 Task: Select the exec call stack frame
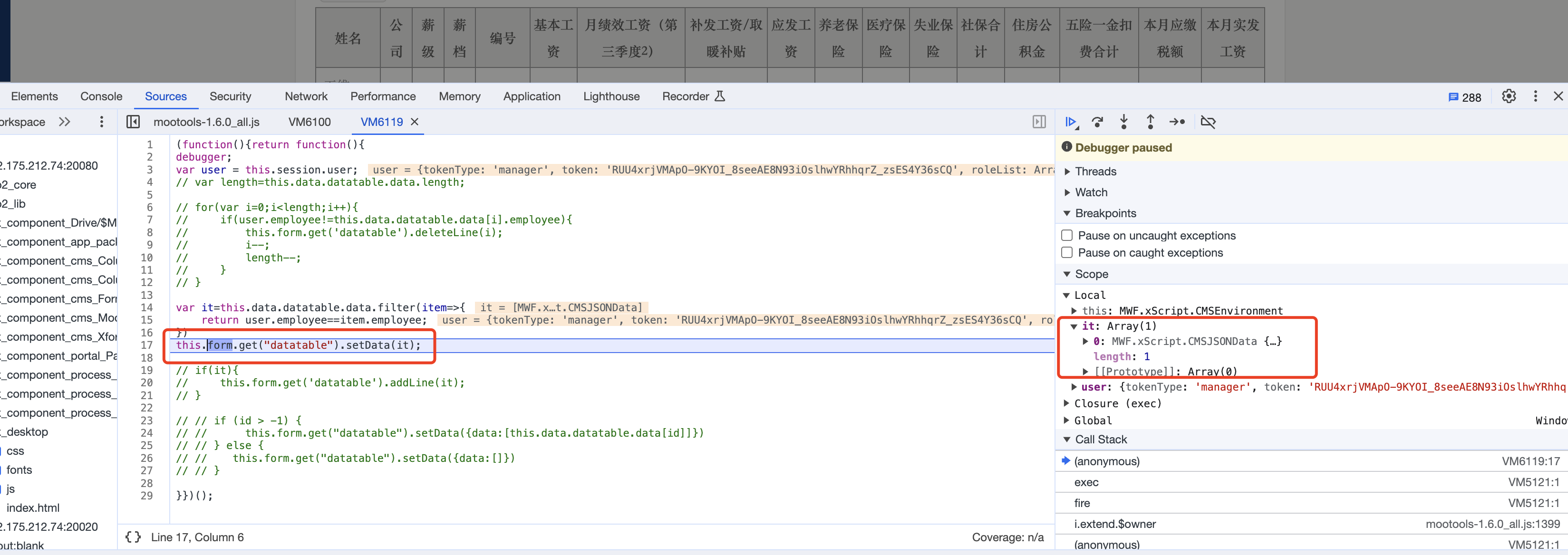pos(1086,482)
